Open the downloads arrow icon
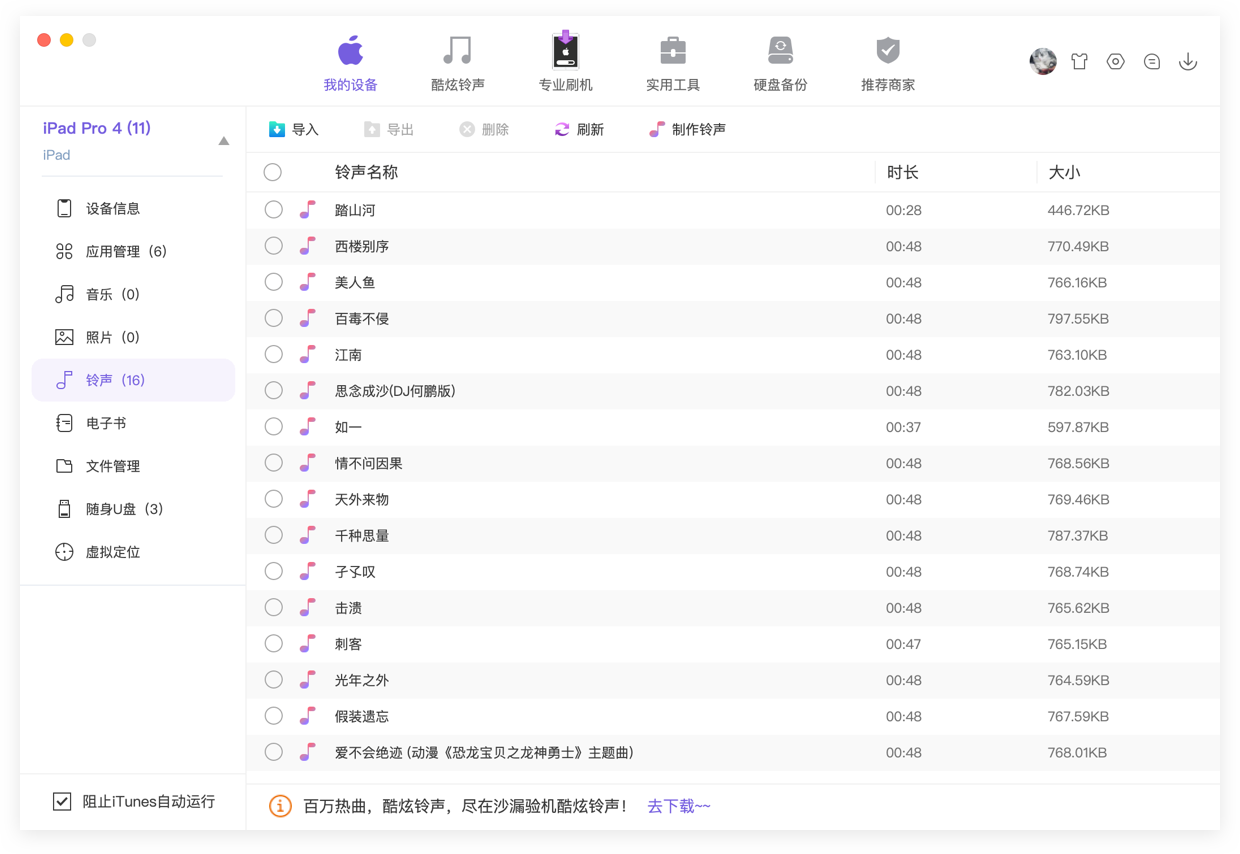Image resolution: width=1240 pixels, height=854 pixels. point(1188,61)
